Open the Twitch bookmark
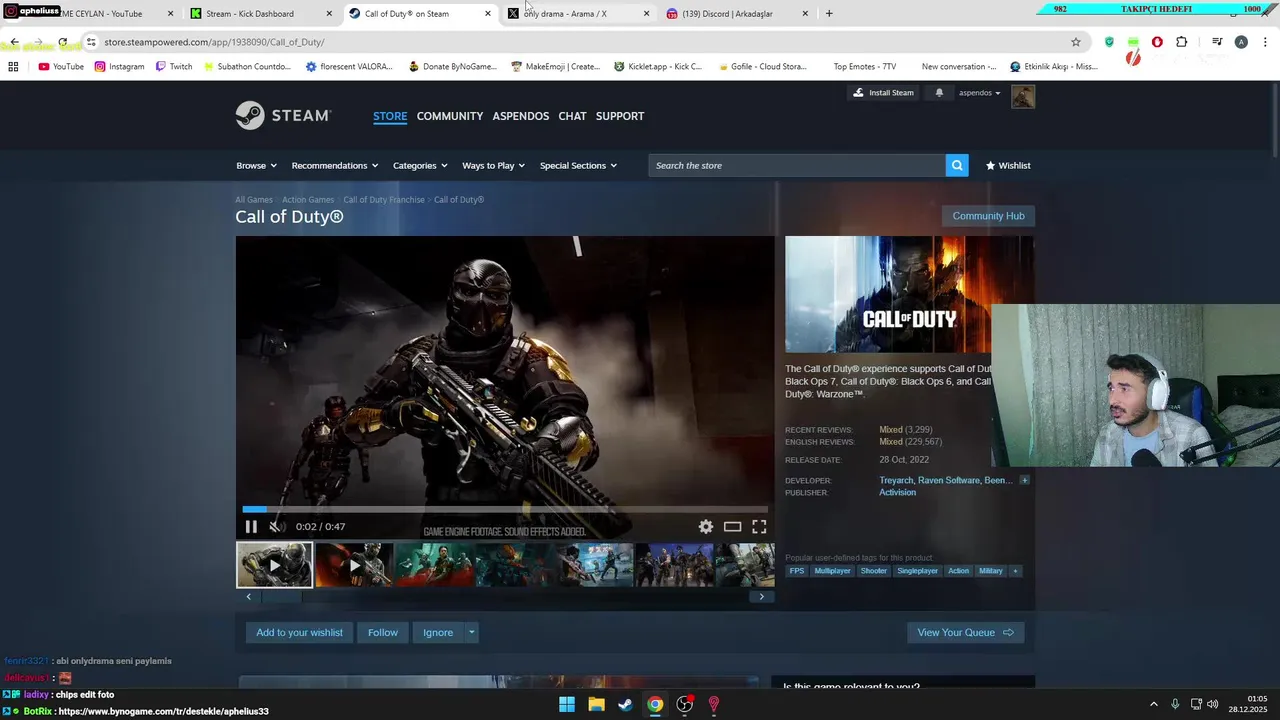Image resolution: width=1280 pixels, height=720 pixels. (174, 67)
